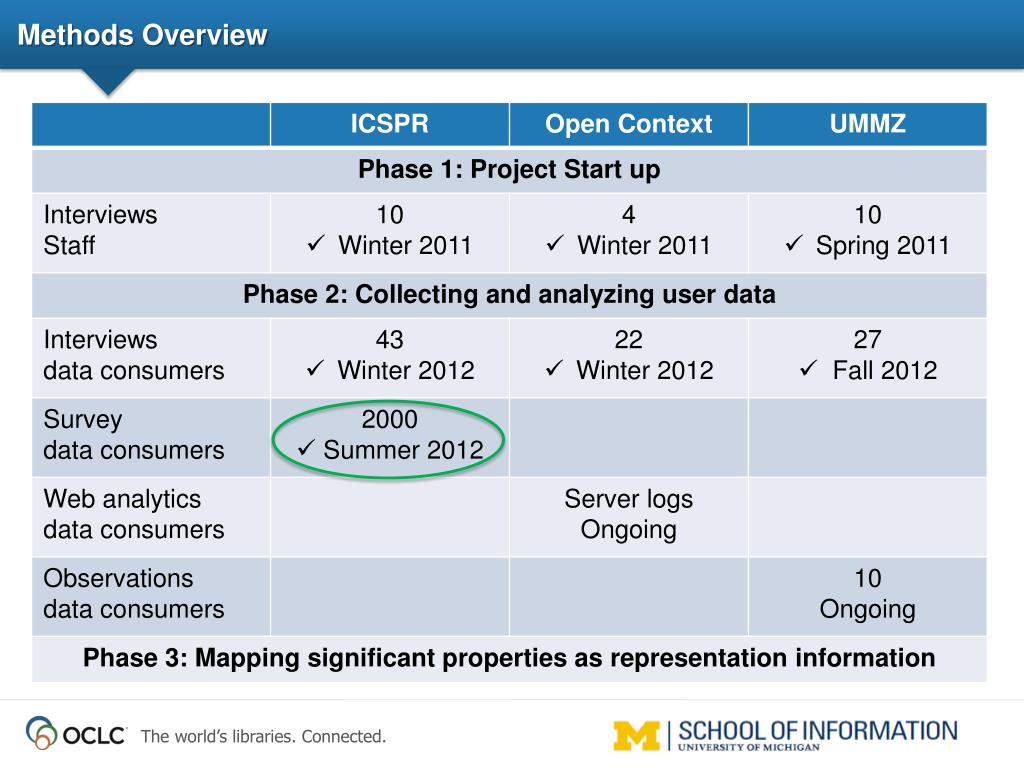Click the circled 2000 survey cell
Screen dimensions: 1024x768
(x=390, y=438)
